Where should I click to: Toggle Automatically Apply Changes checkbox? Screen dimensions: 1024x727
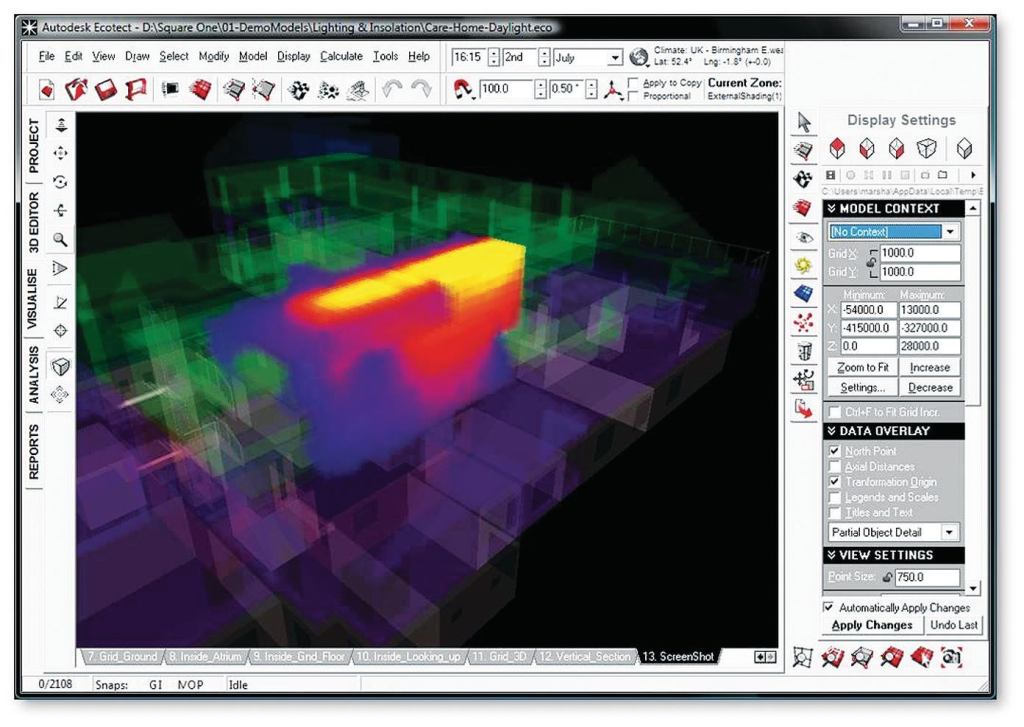pyautogui.click(x=828, y=607)
